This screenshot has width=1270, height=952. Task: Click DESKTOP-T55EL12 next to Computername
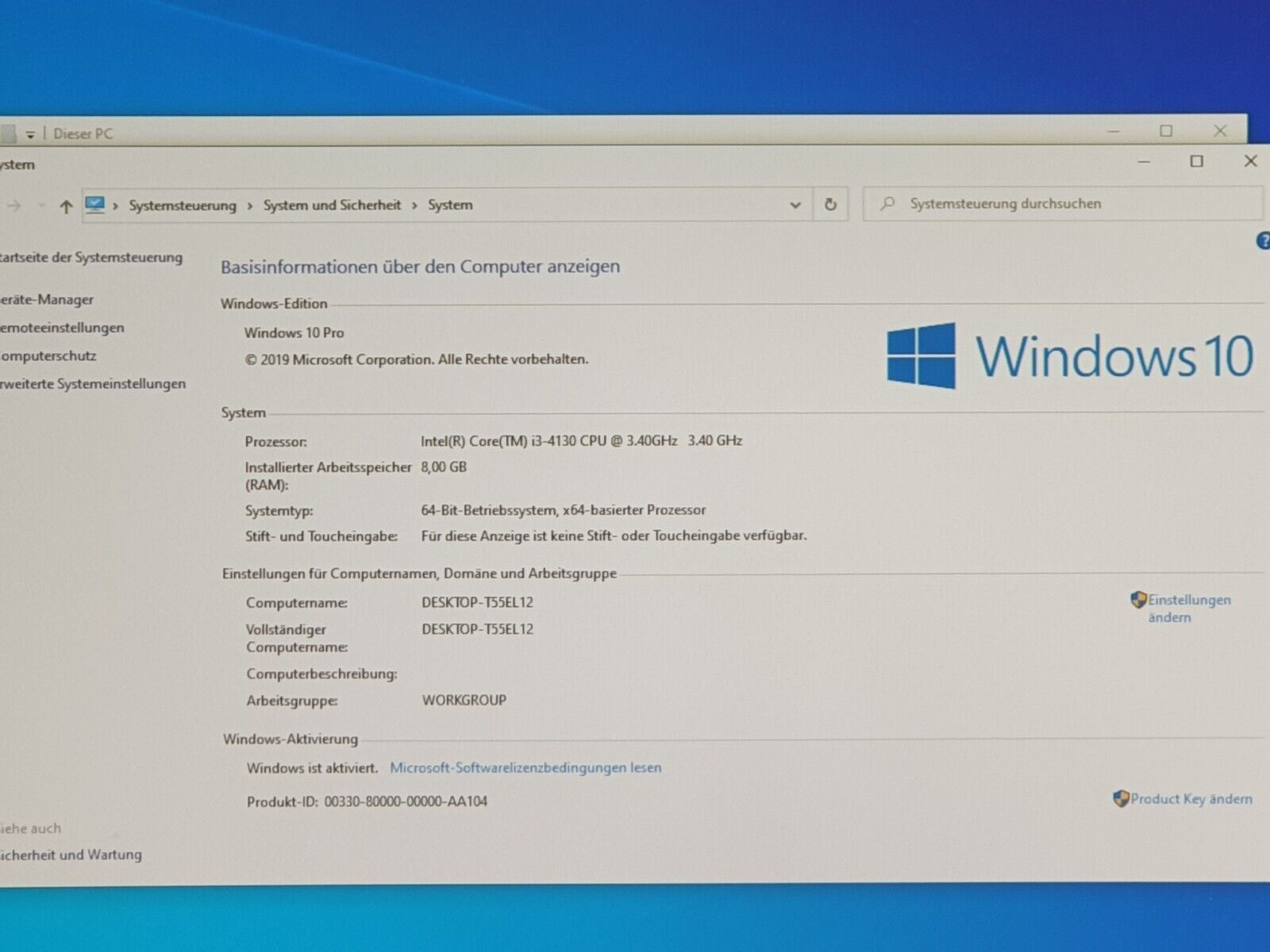tap(477, 602)
